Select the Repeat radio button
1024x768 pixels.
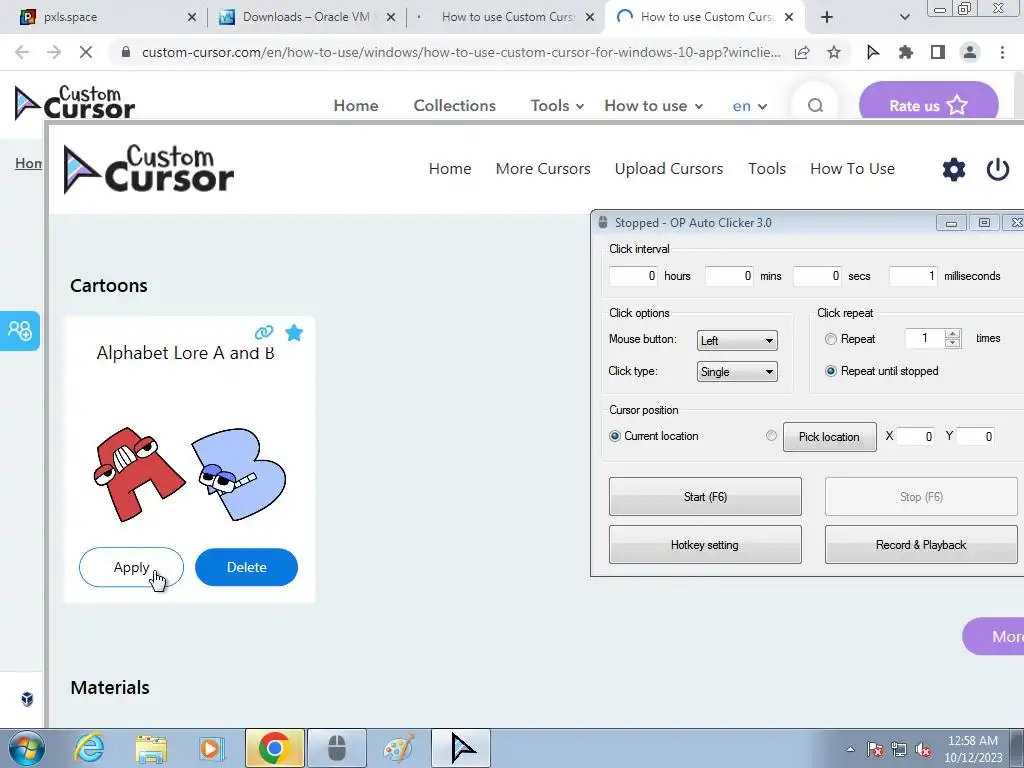[x=830, y=339]
